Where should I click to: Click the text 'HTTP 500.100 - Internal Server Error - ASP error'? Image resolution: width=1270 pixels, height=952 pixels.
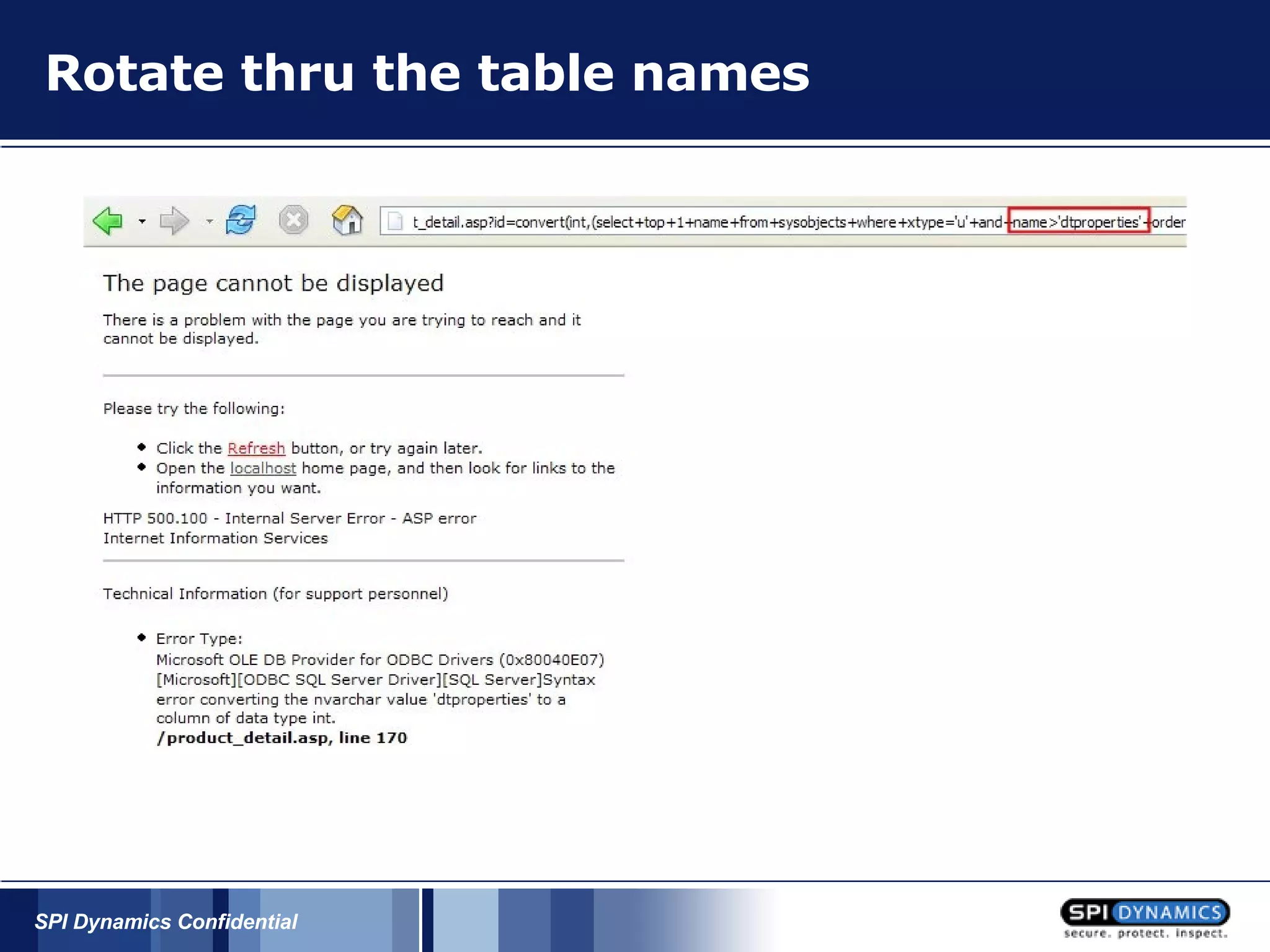[290, 518]
